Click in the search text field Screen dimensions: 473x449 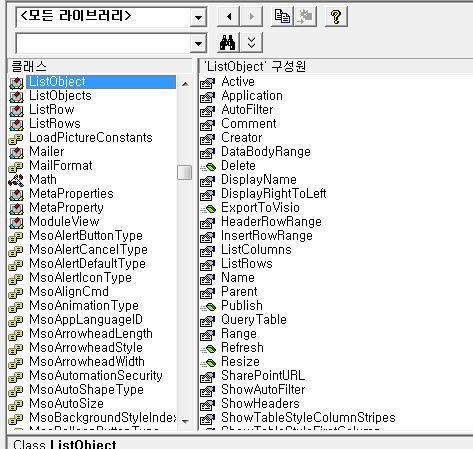coord(103,43)
